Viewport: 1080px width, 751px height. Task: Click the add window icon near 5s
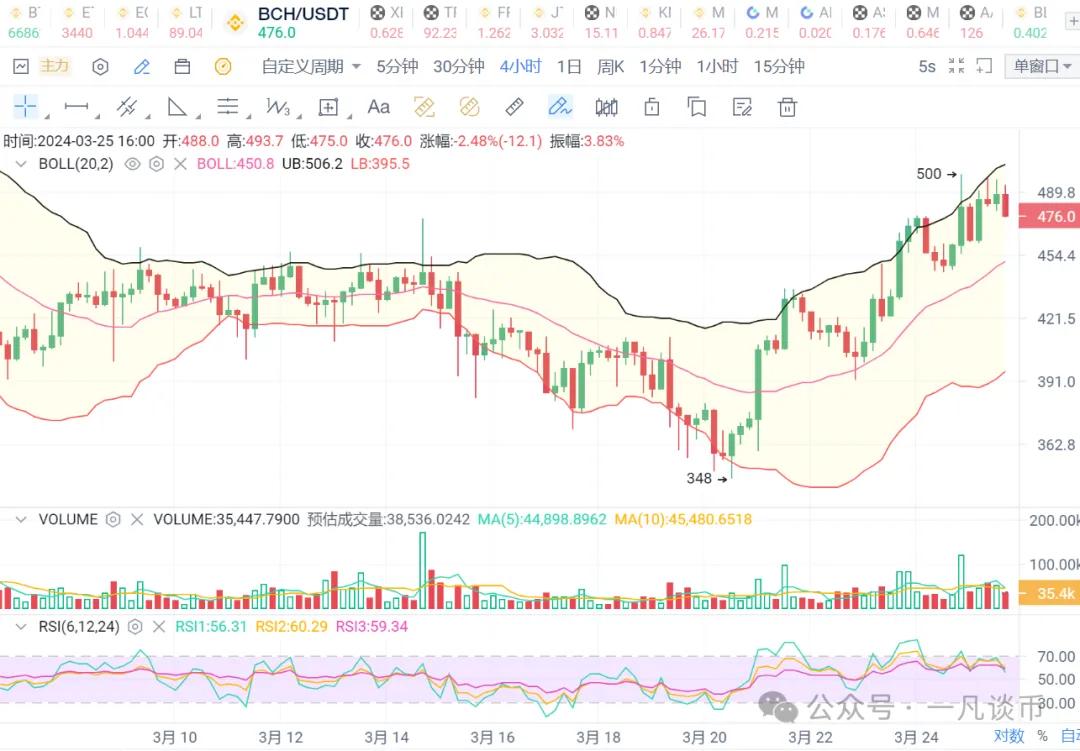point(984,66)
